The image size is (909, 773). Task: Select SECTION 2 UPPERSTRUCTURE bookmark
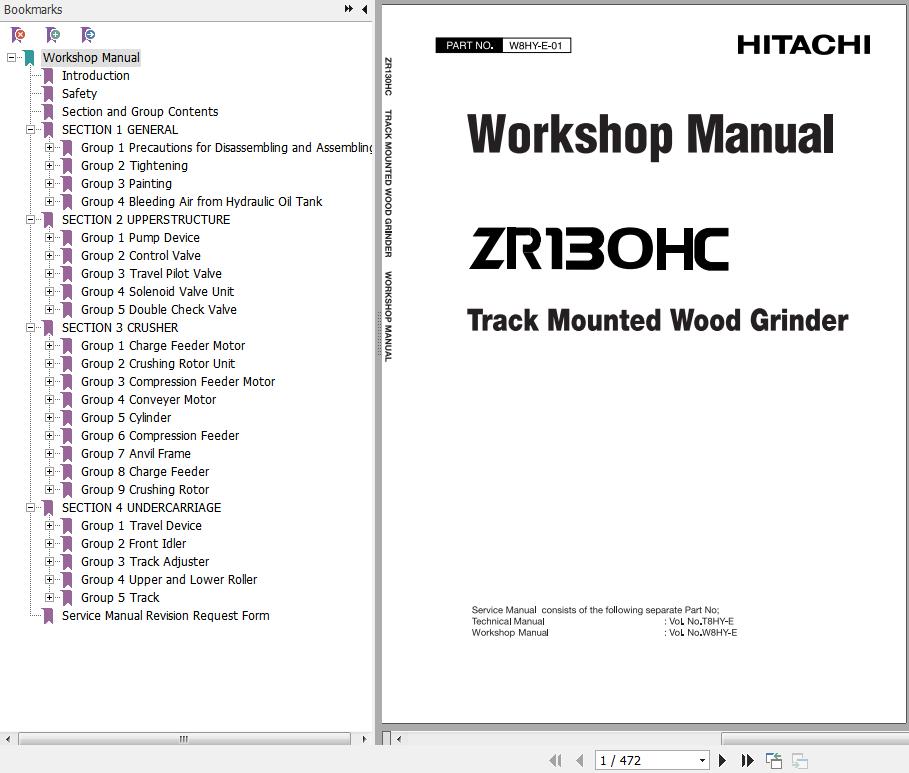146,219
